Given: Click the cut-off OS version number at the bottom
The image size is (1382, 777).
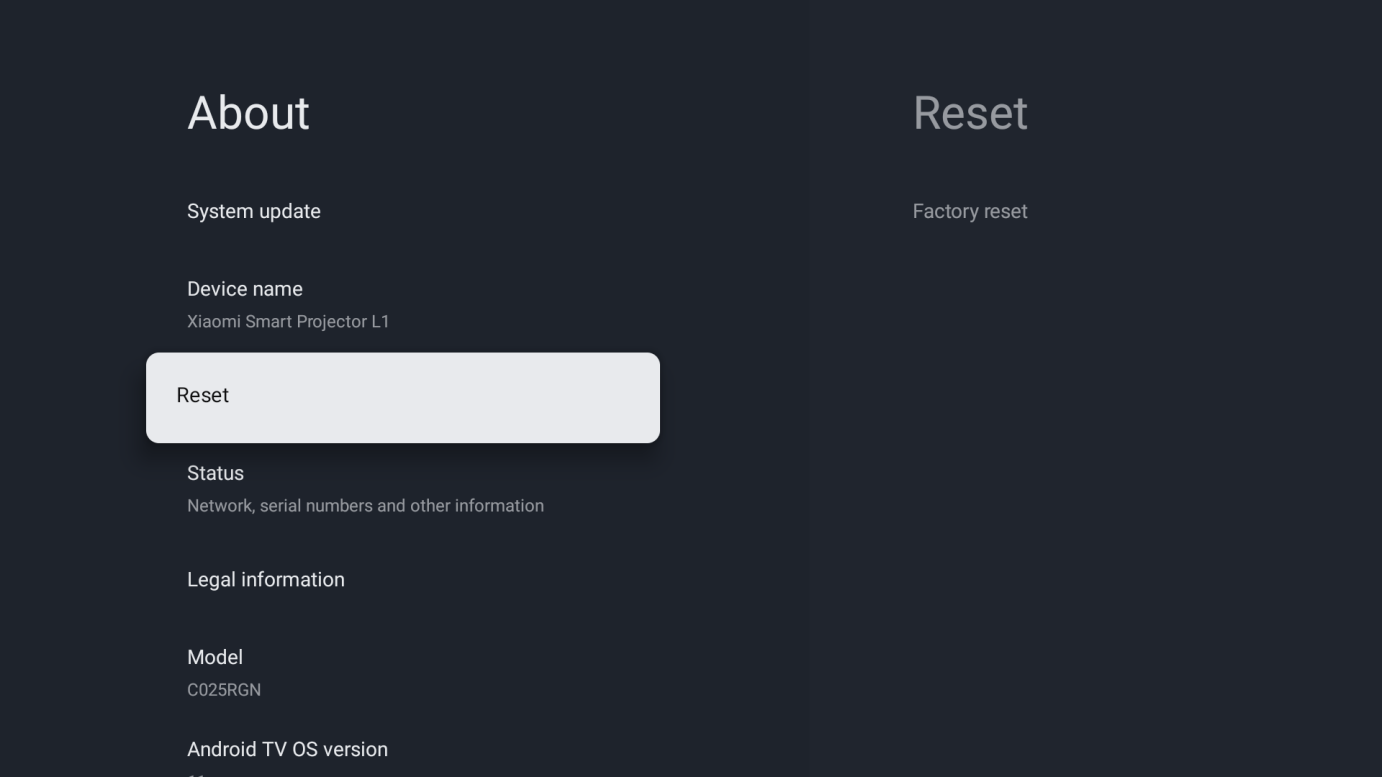Looking at the screenshot, I should [196, 773].
